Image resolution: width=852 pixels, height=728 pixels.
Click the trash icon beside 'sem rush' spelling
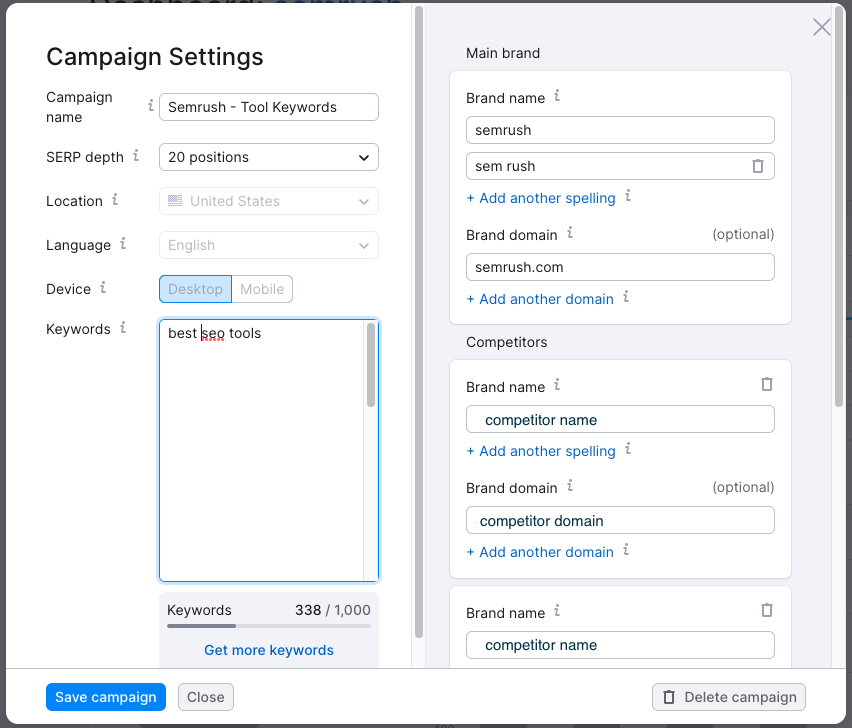pos(758,166)
